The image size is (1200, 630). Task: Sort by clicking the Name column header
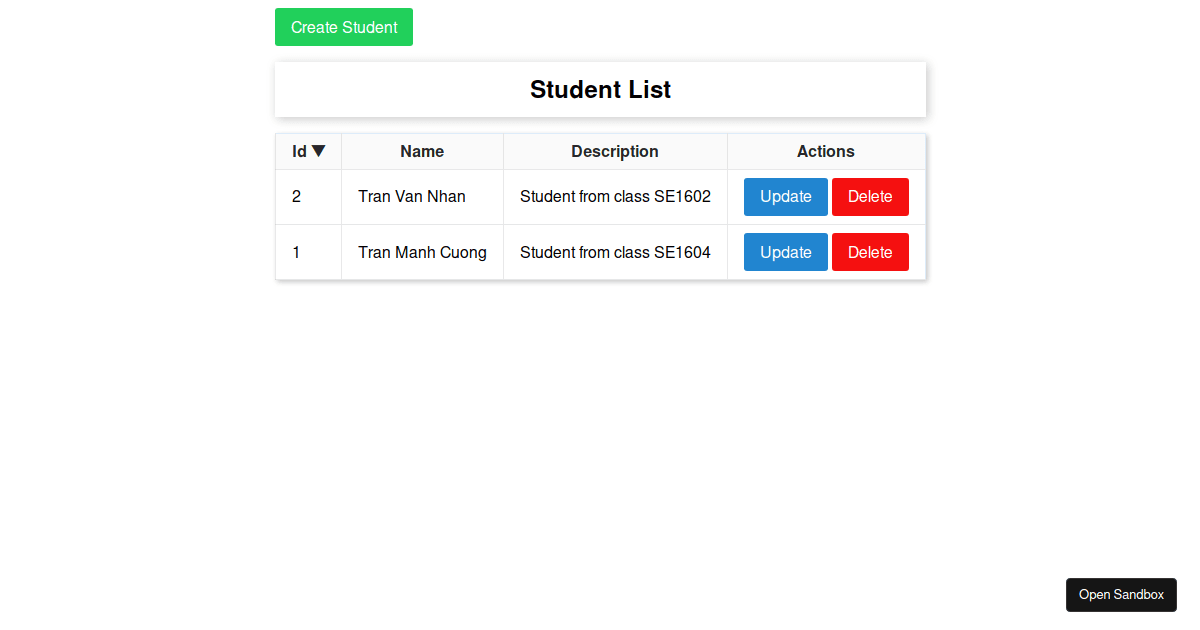[x=422, y=151]
